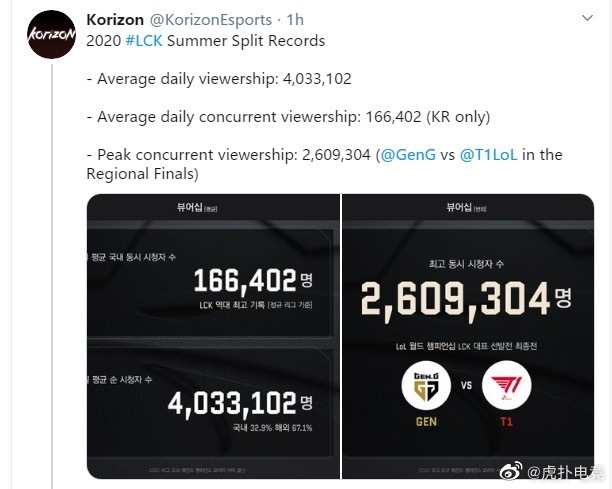The height and width of the screenshot is (489, 612).
Task: Click the Gen.G team logo
Action: tap(426, 386)
